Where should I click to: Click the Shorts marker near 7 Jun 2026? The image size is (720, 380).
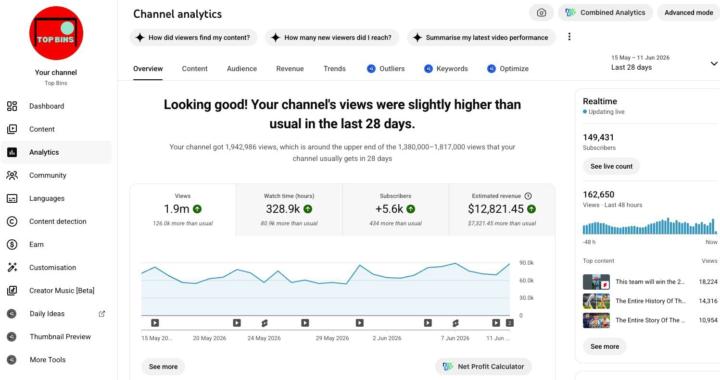pos(456,323)
